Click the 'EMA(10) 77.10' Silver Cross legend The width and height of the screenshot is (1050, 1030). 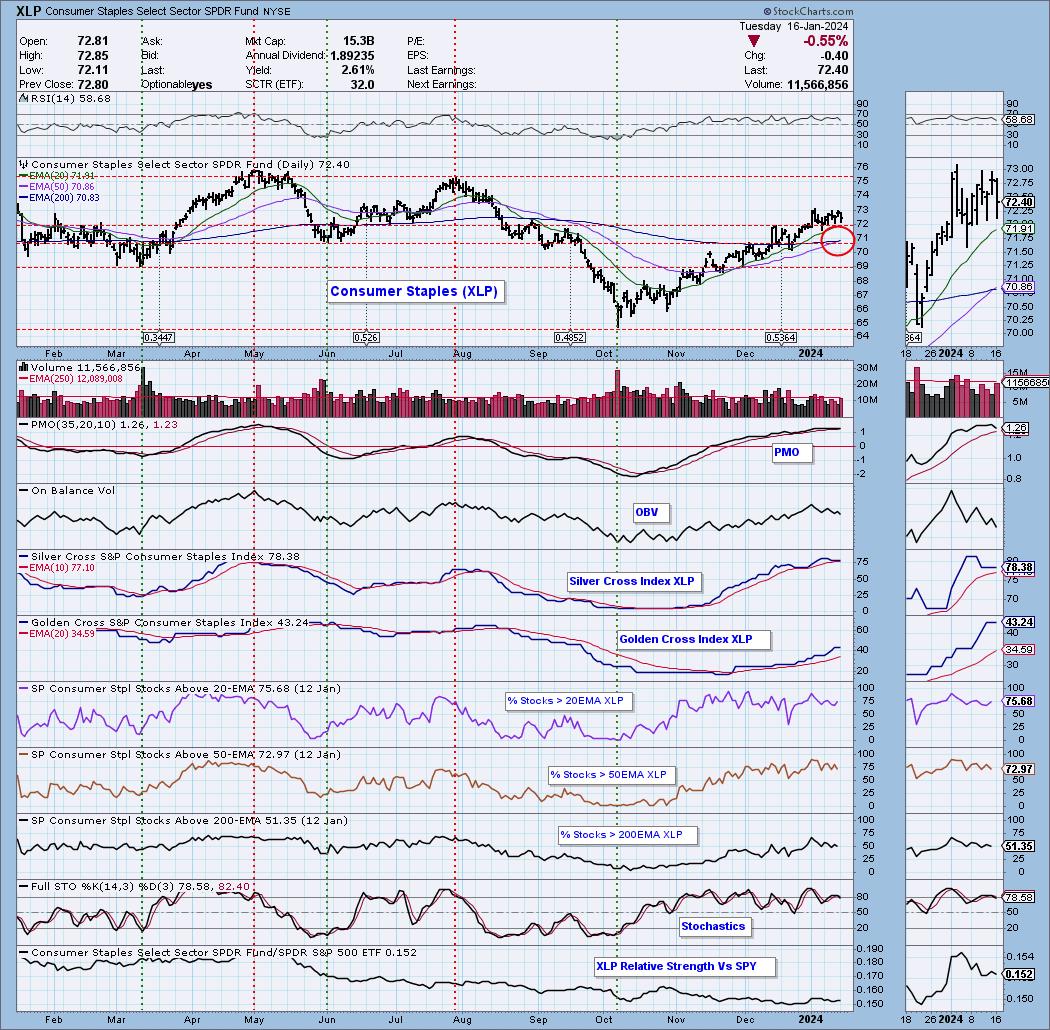click(x=57, y=568)
